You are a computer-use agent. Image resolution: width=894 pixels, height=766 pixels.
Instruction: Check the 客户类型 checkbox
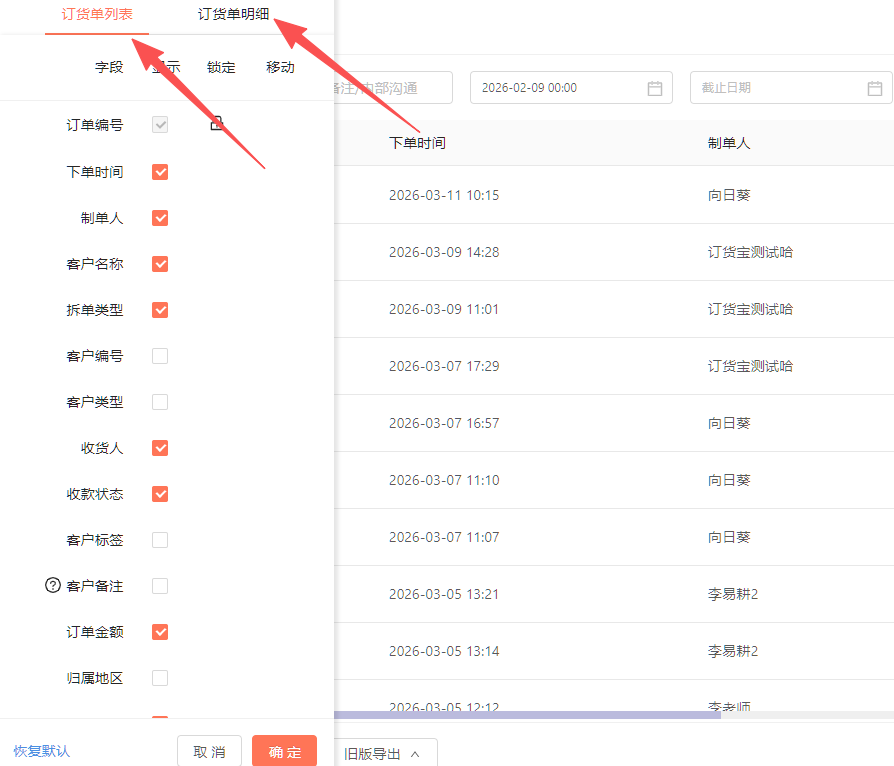pyautogui.click(x=160, y=402)
